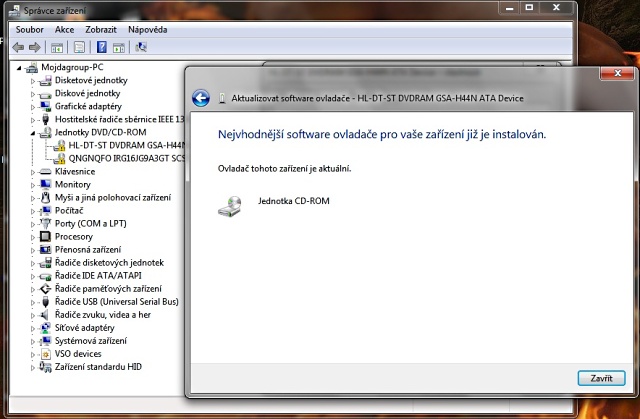Collapse the Mojdagroup-PC root node

pos(19,68)
